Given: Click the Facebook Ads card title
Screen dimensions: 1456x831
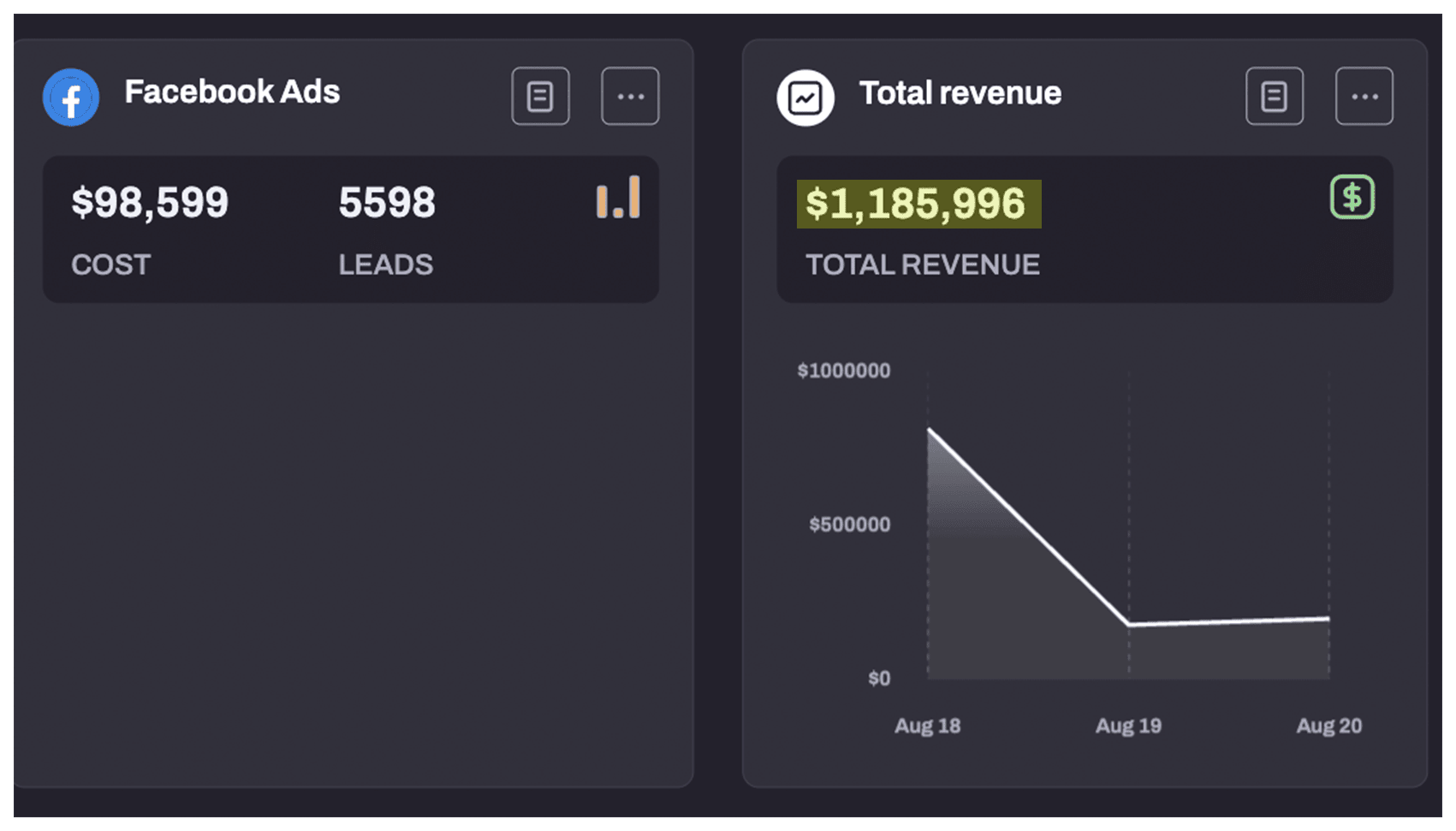Looking at the screenshot, I should point(232,92).
